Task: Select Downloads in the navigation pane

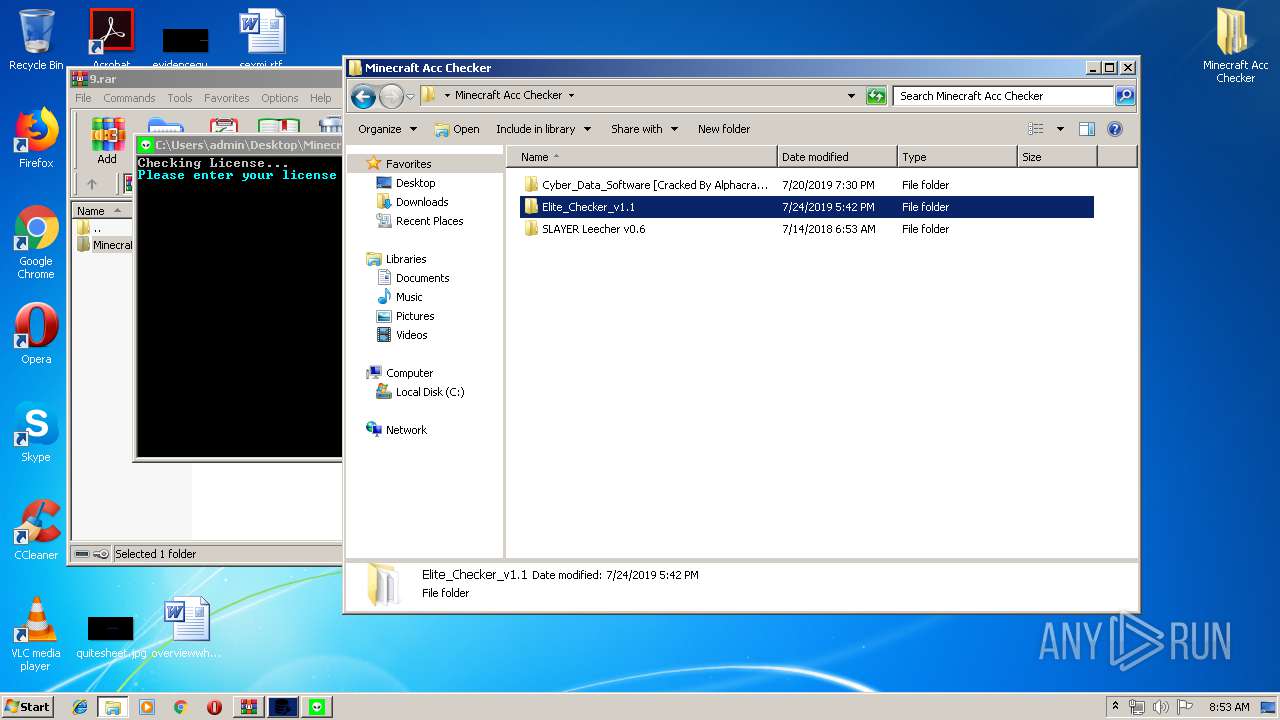Action: pos(421,202)
